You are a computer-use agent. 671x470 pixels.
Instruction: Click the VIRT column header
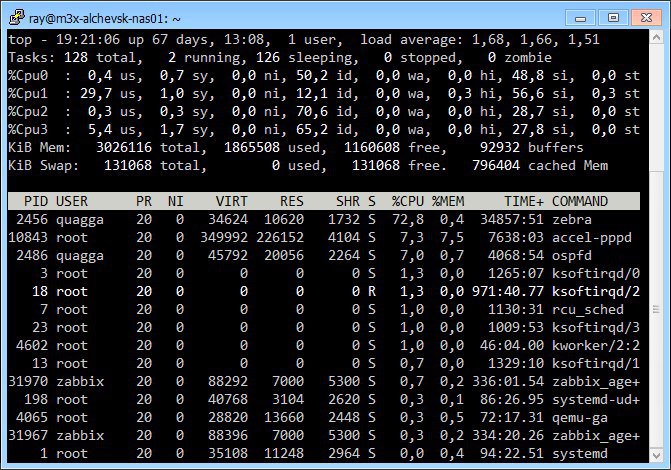[x=232, y=201]
